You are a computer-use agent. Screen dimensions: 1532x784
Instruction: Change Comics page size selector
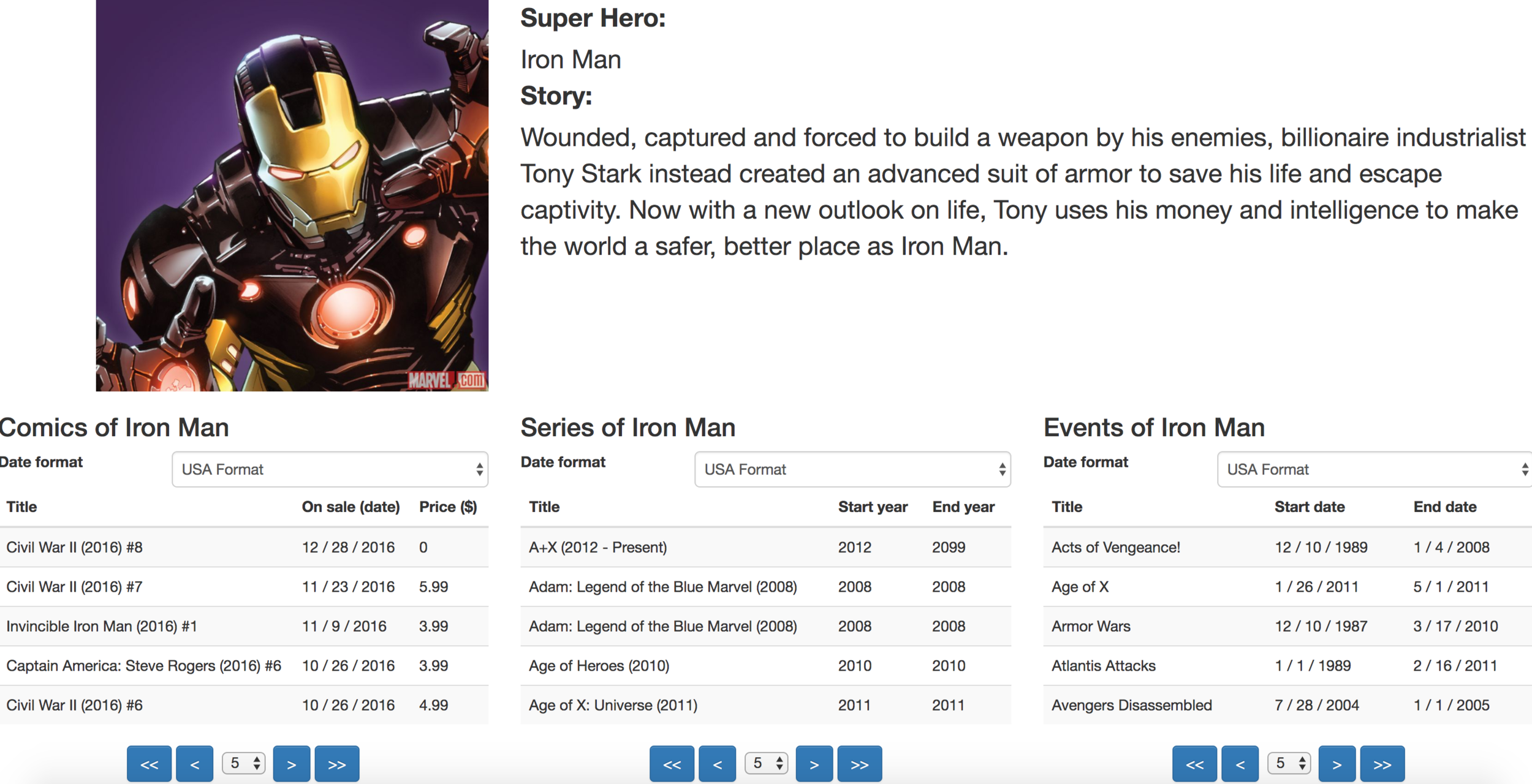[244, 763]
